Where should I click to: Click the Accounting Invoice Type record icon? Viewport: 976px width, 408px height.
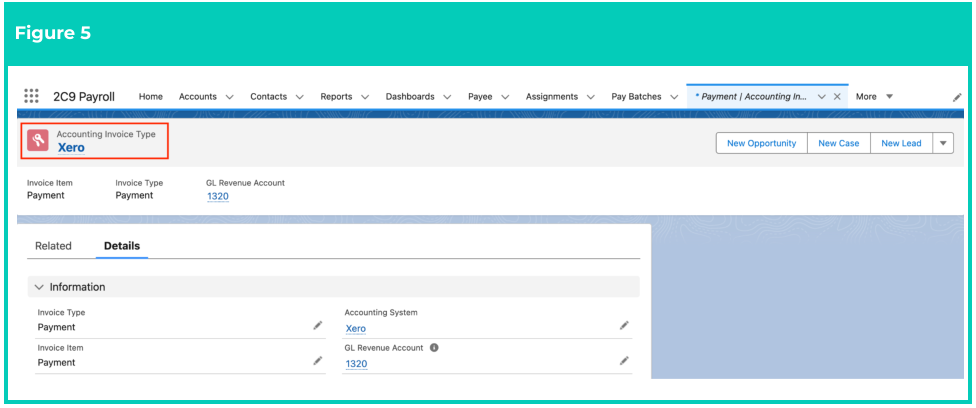tap(37, 140)
